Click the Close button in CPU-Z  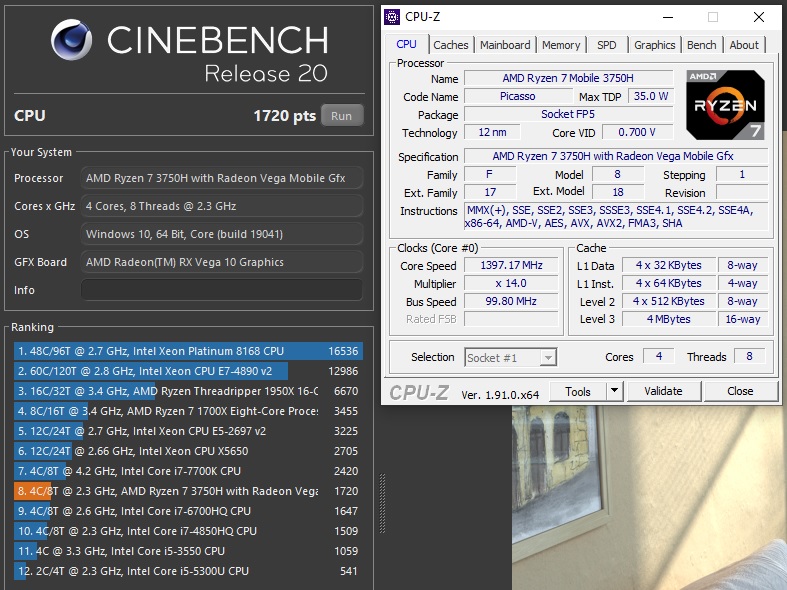coord(740,391)
